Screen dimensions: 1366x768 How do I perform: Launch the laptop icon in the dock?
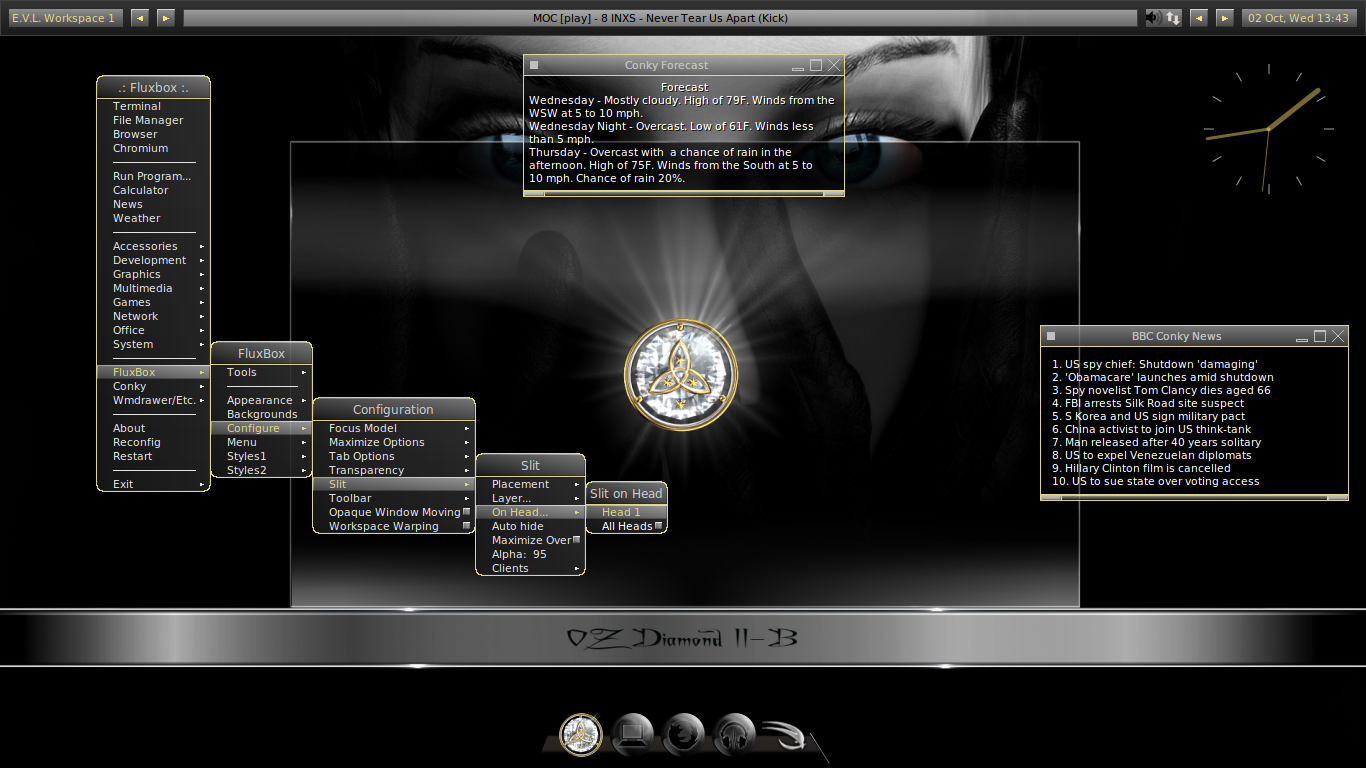point(632,734)
